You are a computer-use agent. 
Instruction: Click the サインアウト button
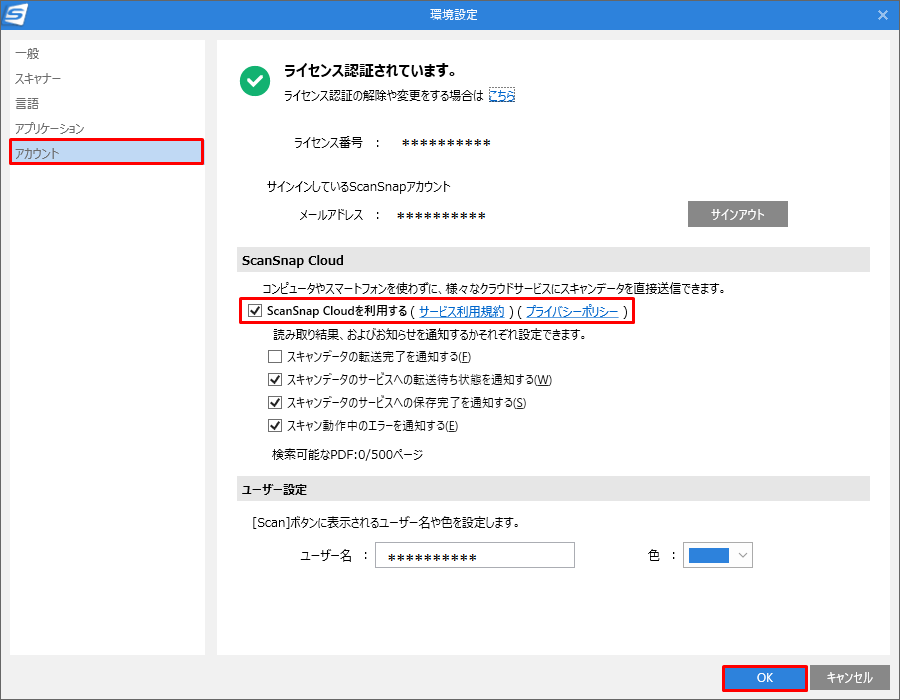(738, 214)
